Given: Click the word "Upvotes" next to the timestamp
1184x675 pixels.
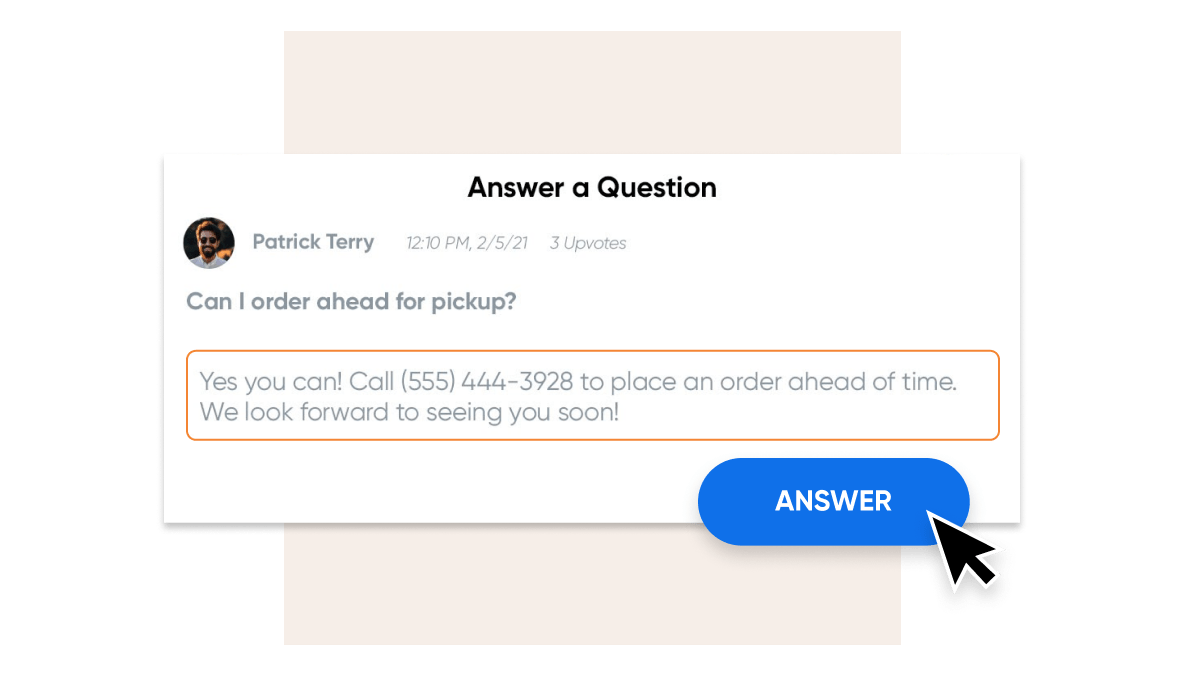Looking at the screenshot, I should (595, 243).
